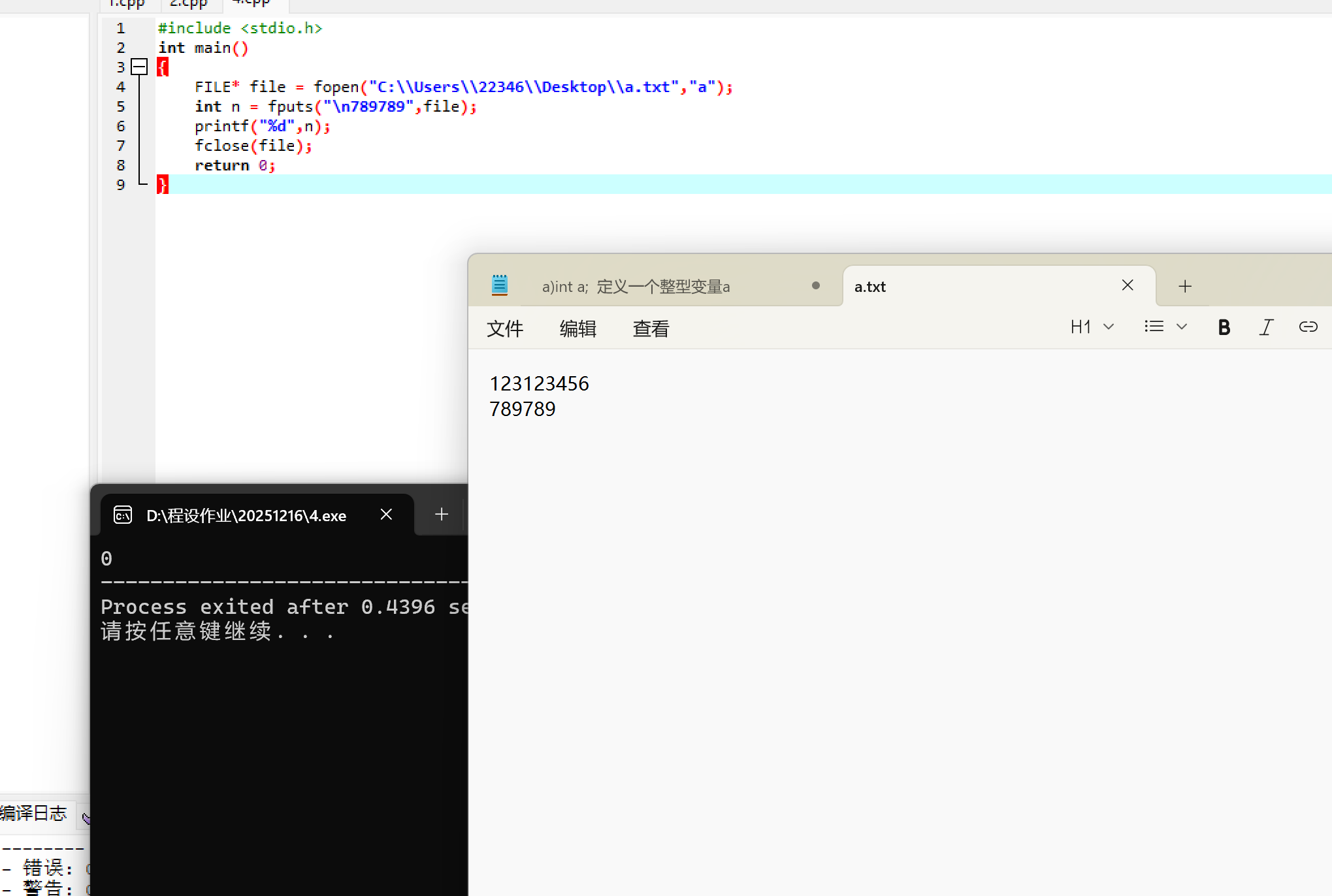The height and width of the screenshot is (896, 1332).
Task: Select the 编译日志 tab
Action: click(x=34, y=813)
